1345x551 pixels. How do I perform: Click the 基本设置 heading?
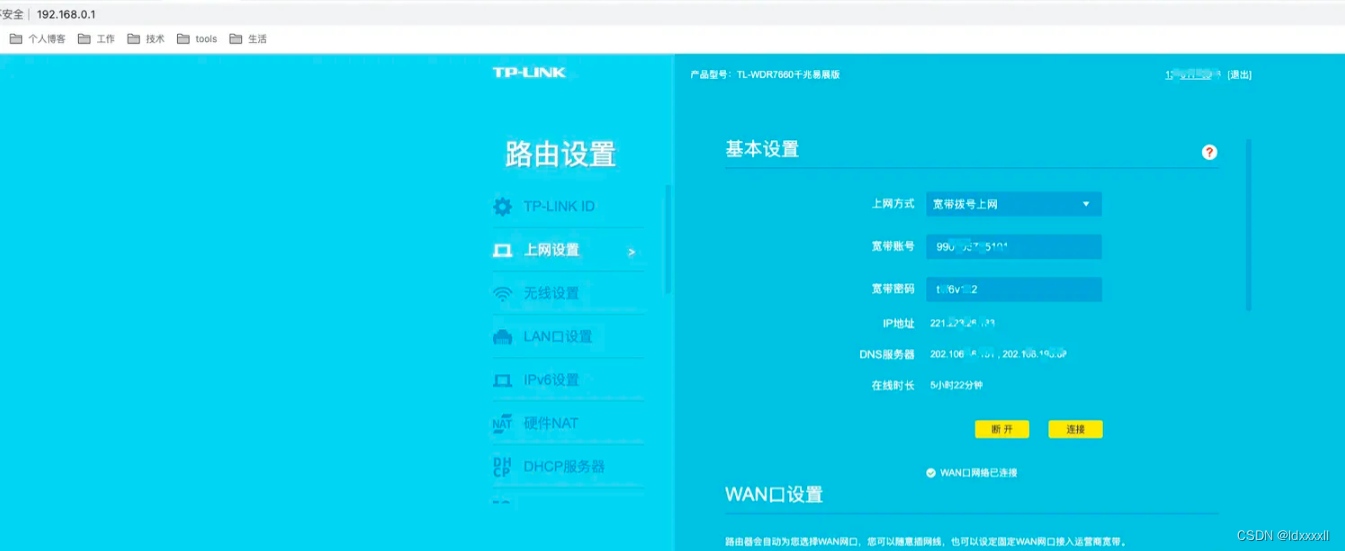click(x=762, y=150)
